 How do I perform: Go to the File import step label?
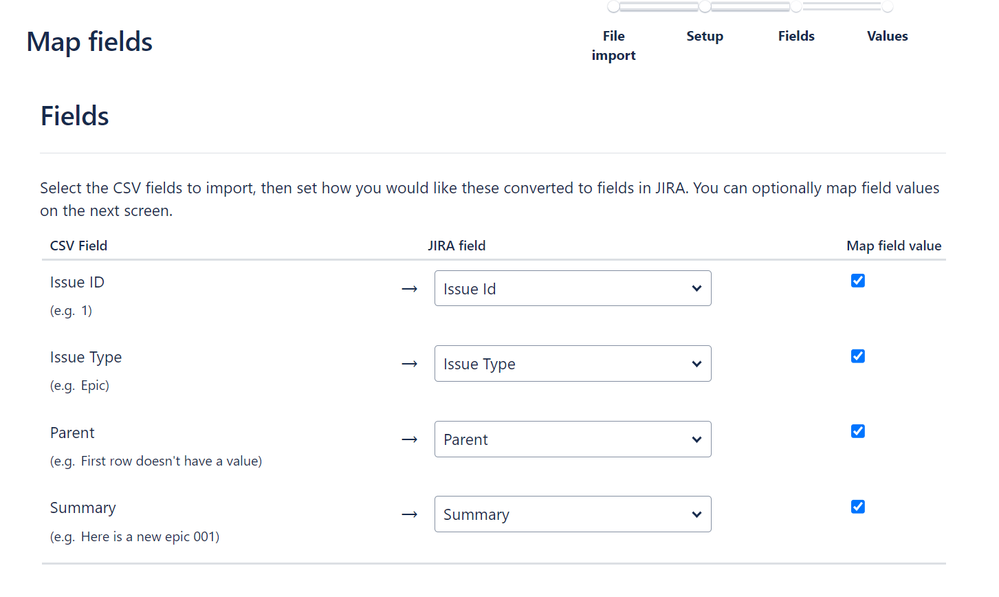pyautogui.click(x=613, y=45)
